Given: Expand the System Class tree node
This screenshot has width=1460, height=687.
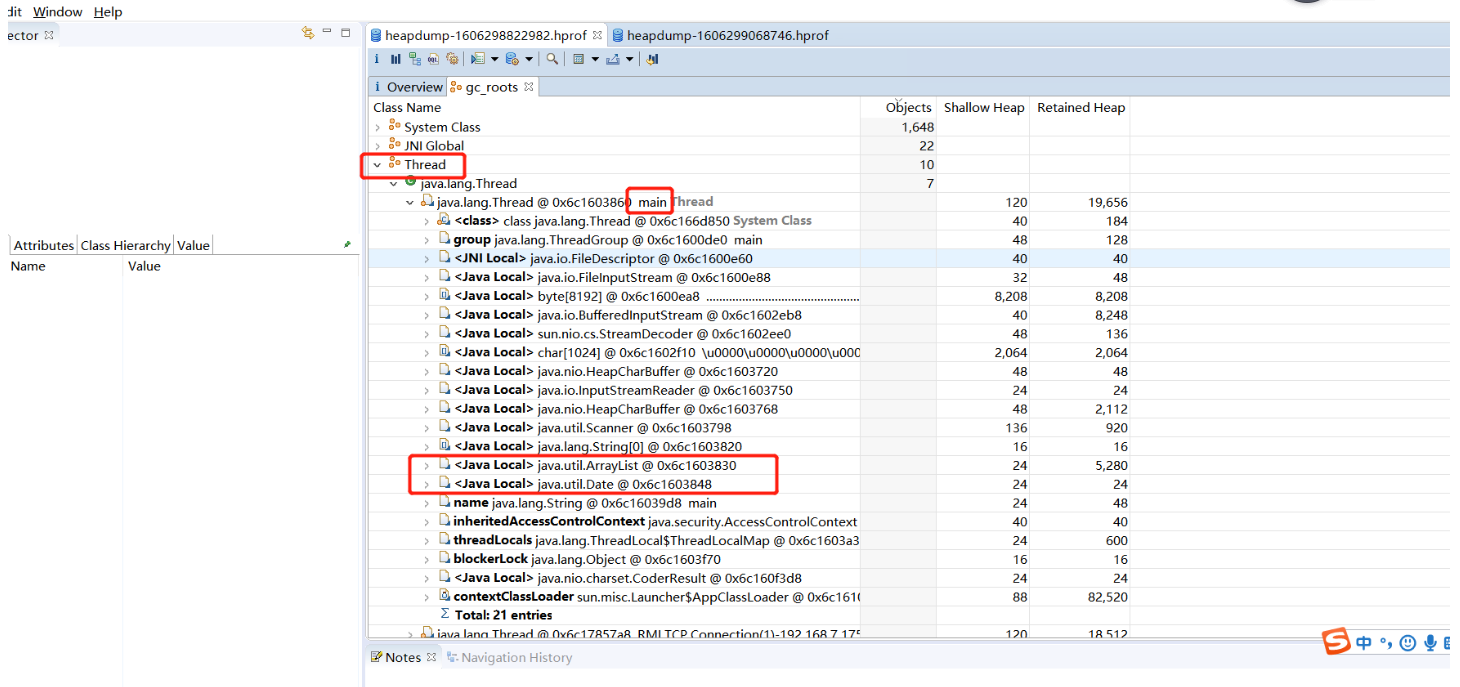Looking at the screenshot, I should click(377, 127).
